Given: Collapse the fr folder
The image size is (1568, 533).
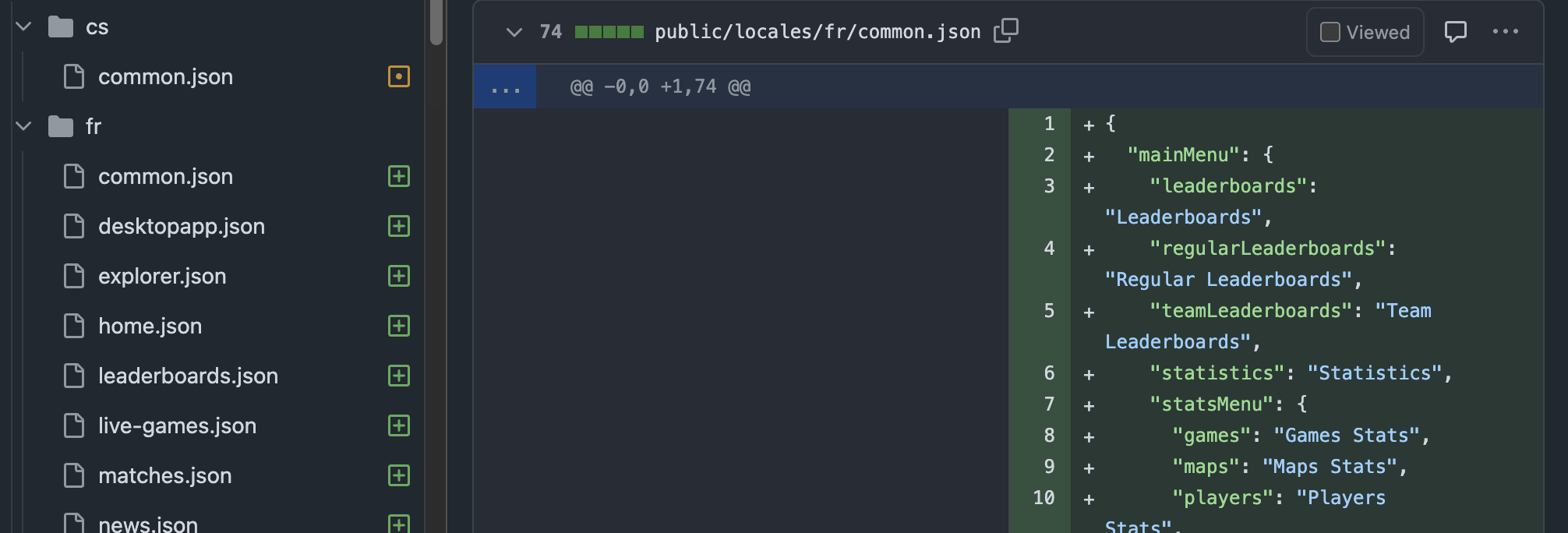Looking at the screenshot, I should coord(24,125).
